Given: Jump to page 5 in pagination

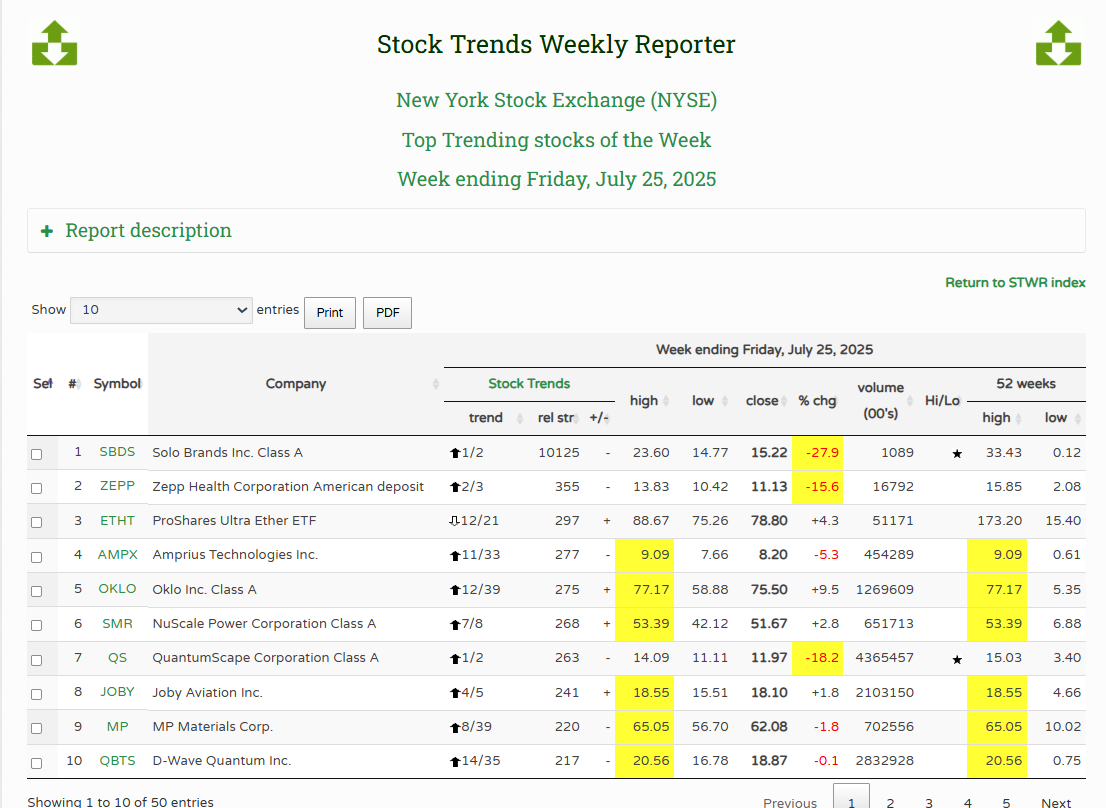Looking at the screenshot, I should [x=1006, y=802].
